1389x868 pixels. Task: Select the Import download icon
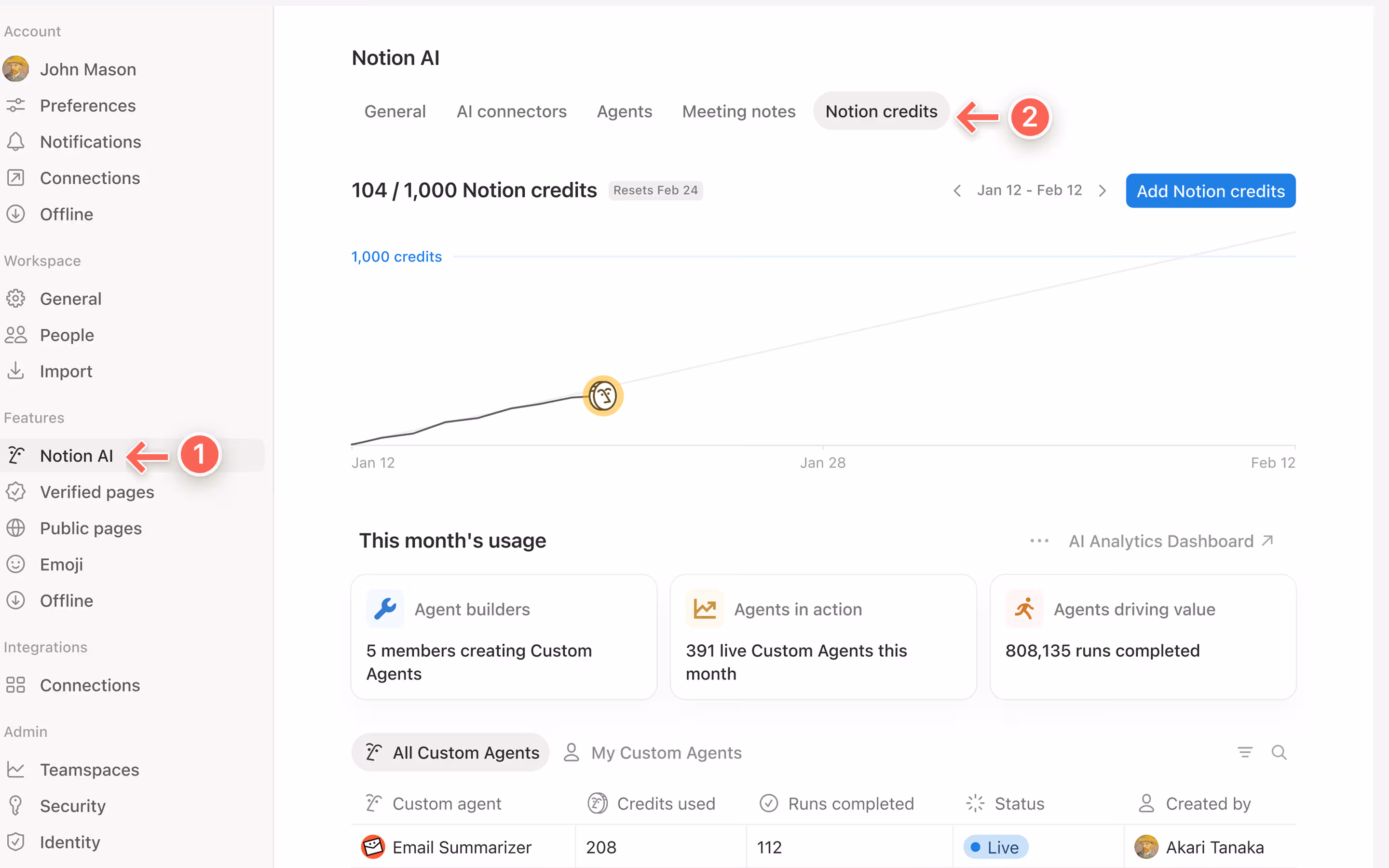(15, 371)
